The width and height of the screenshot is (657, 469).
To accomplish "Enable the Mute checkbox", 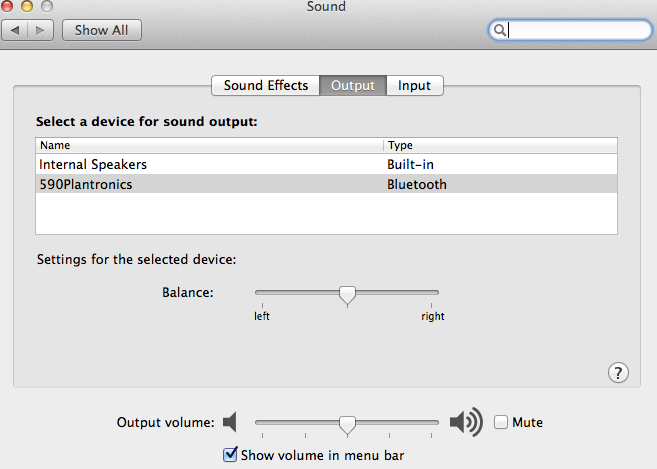I will tap(501, 422).
